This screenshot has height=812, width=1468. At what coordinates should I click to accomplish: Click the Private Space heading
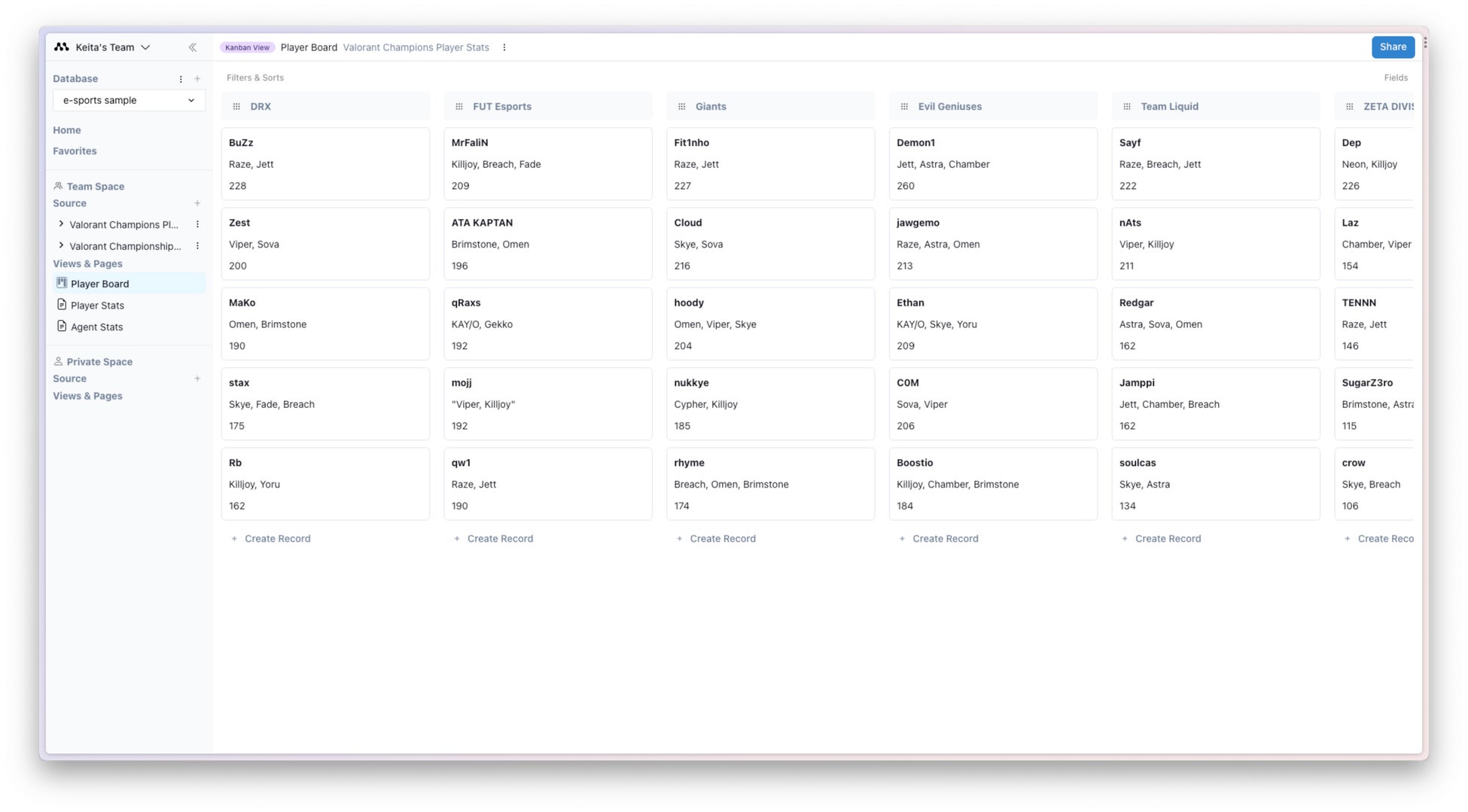pyautogui.click(x=99, y=362)
